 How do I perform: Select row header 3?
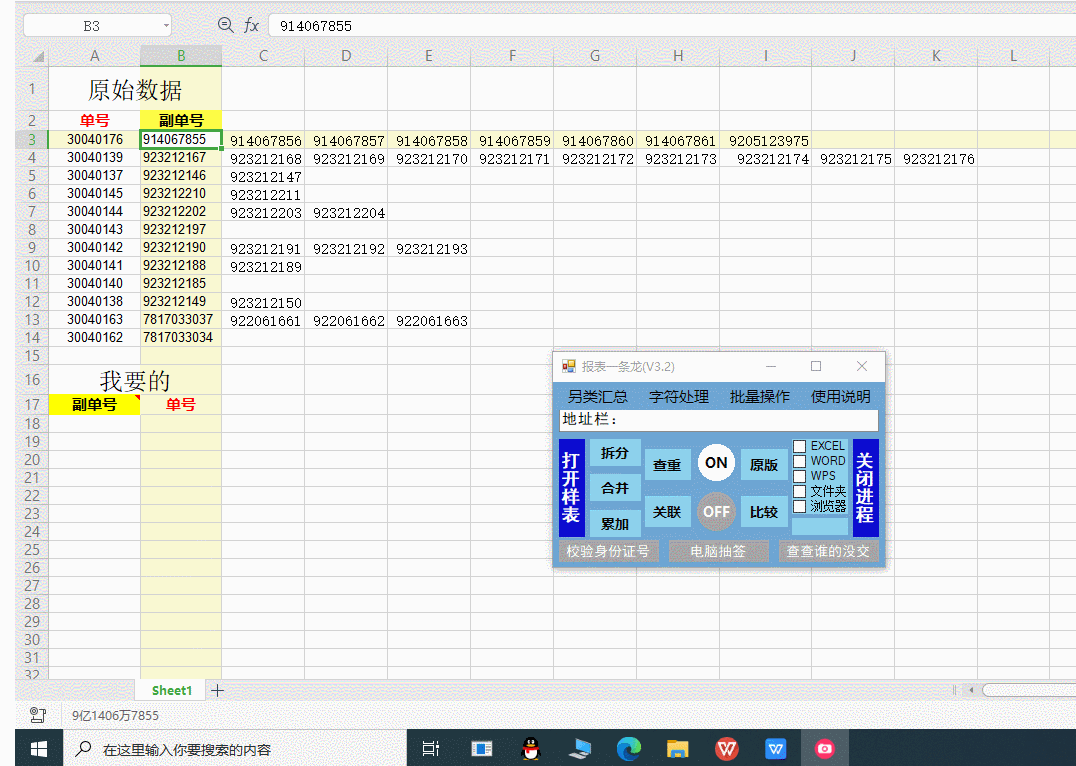tap(32, 140)
